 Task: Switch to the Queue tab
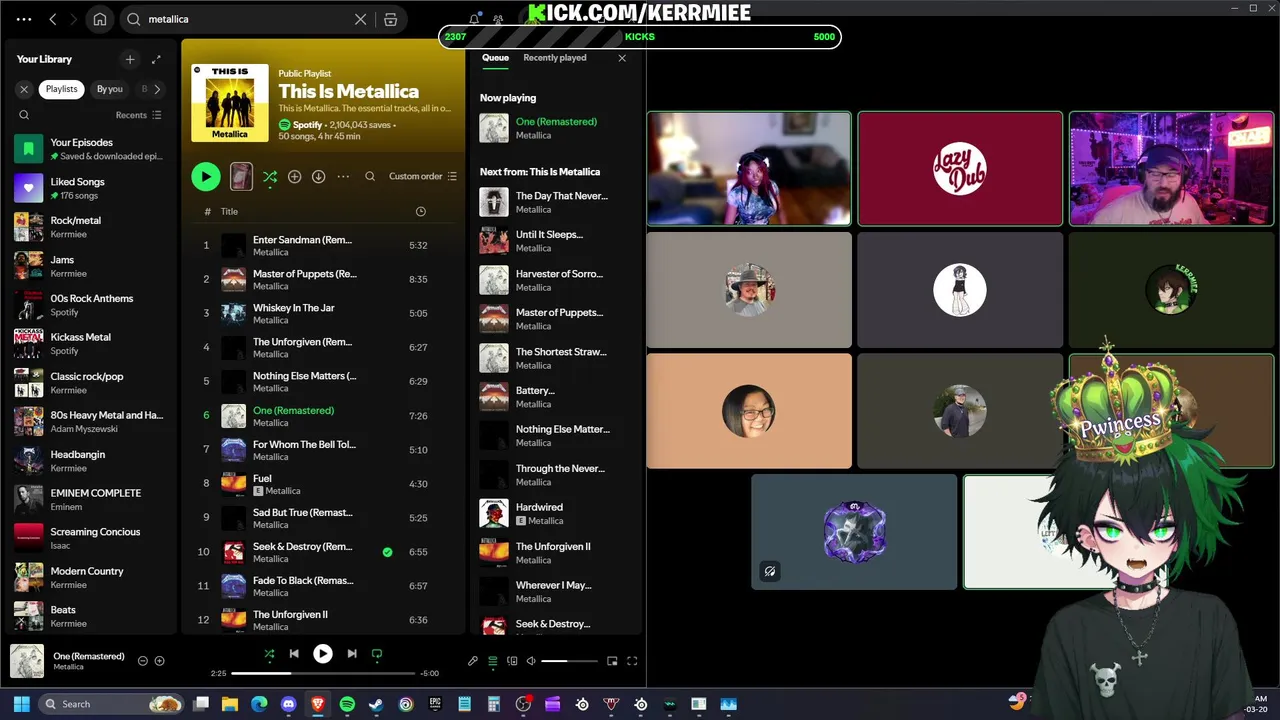click(x=495, y=58)
